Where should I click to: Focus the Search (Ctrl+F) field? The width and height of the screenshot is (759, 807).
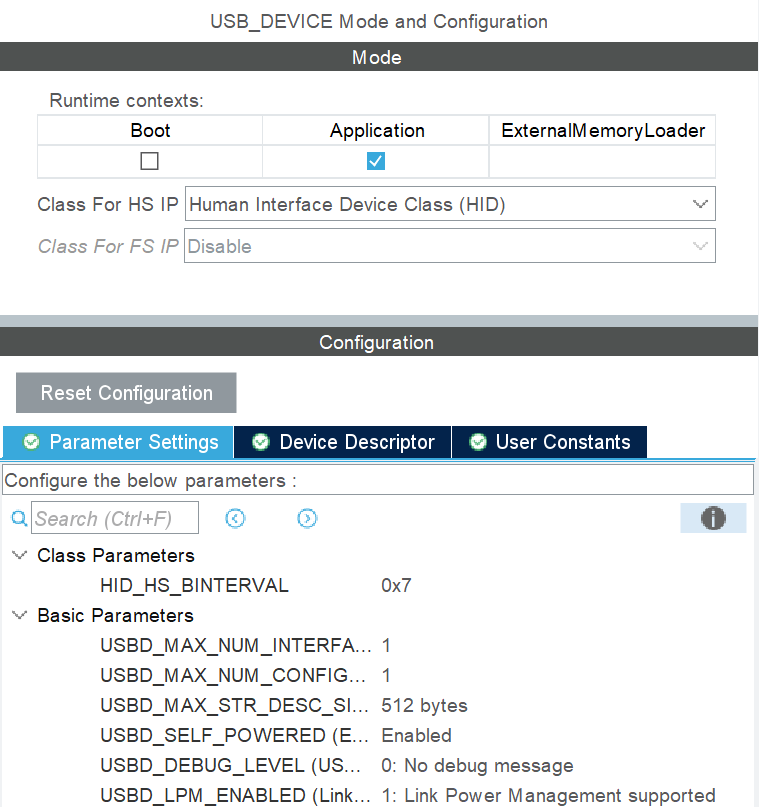[115, 518]
